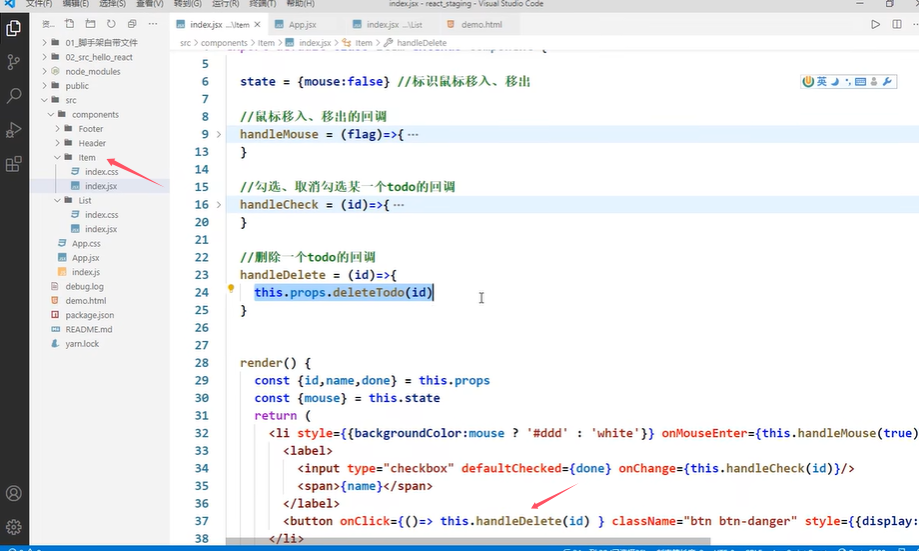Collapse all folders in explorer
Image resolution: width=919 pixels, height=551 pixels.
tap(132, 24)
